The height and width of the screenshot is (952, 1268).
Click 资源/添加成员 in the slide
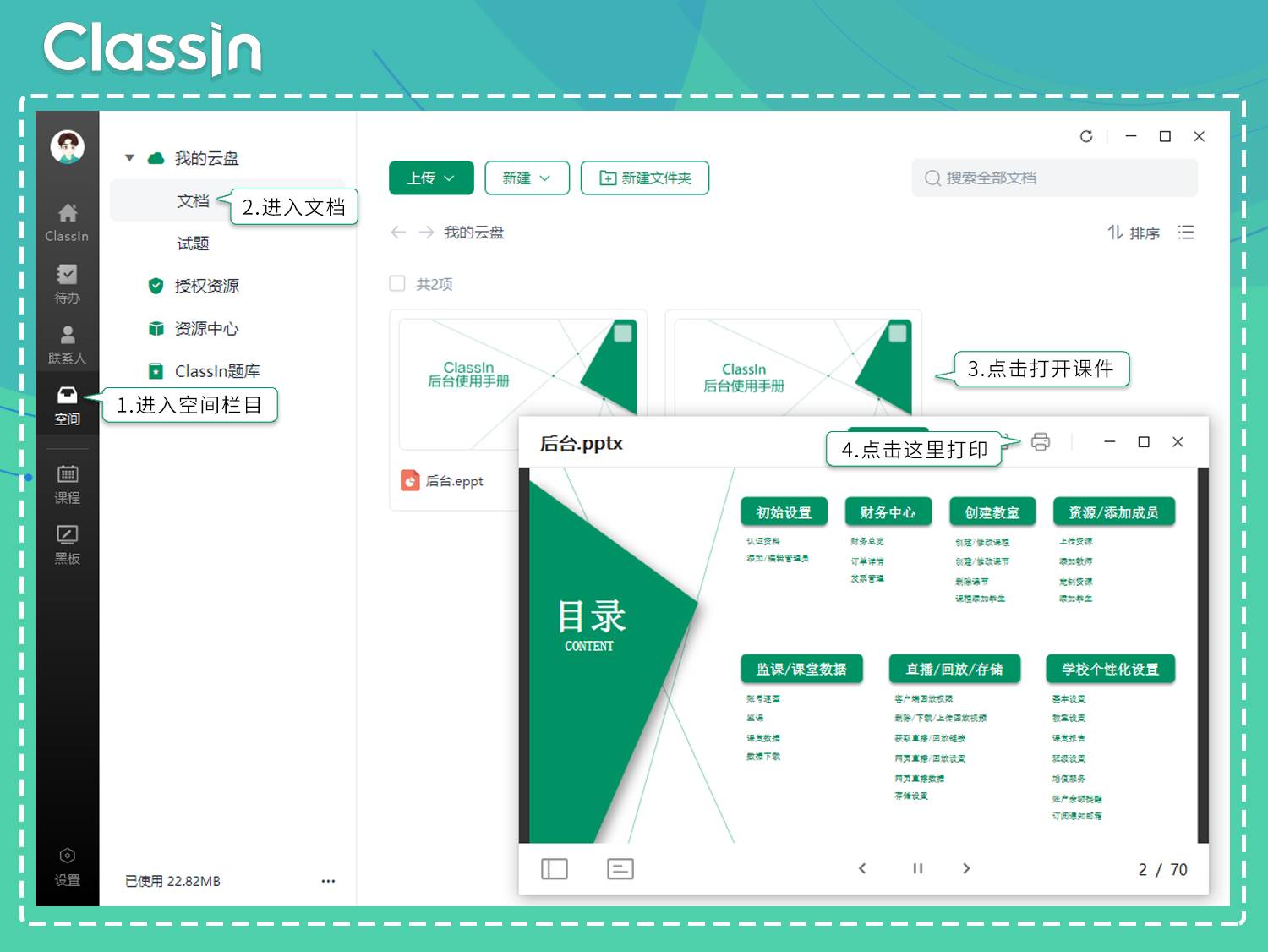(x=1114, y=512)
